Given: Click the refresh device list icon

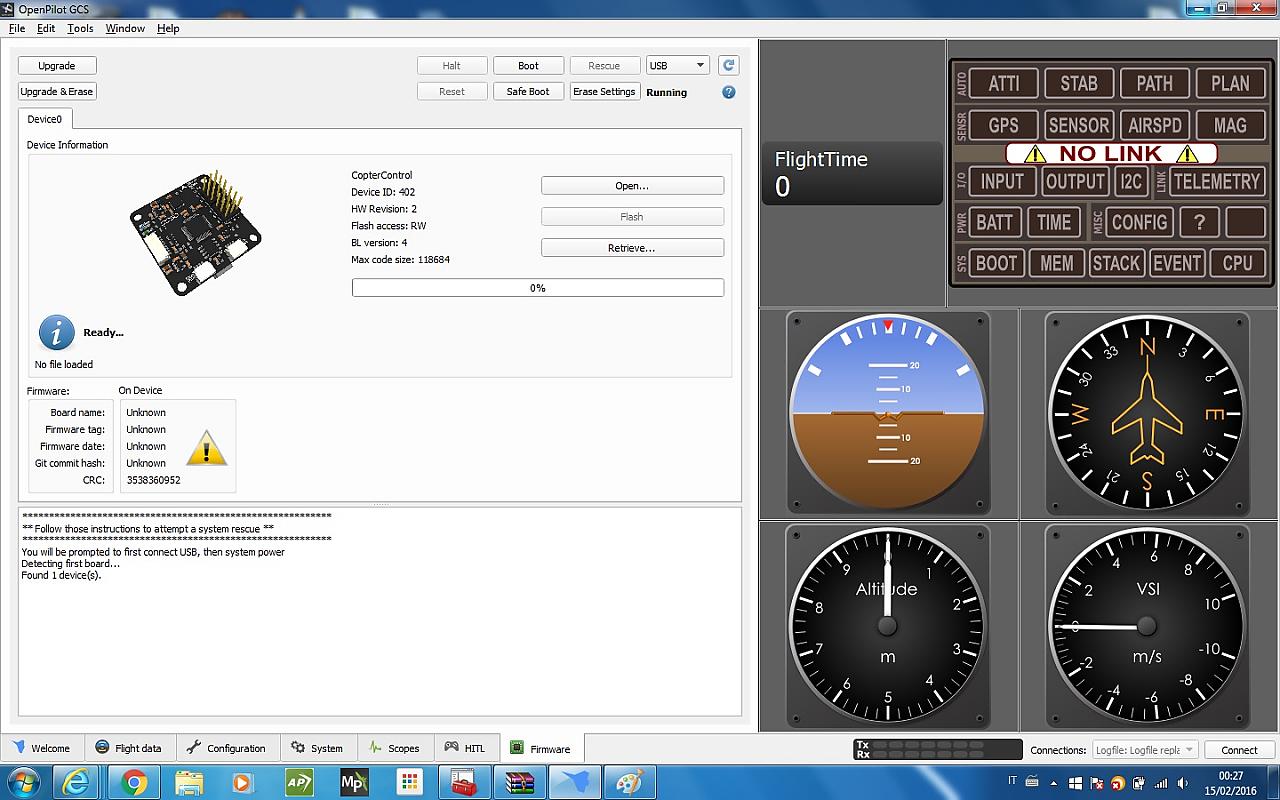Looking at the screenshot, I should (729, 65).
